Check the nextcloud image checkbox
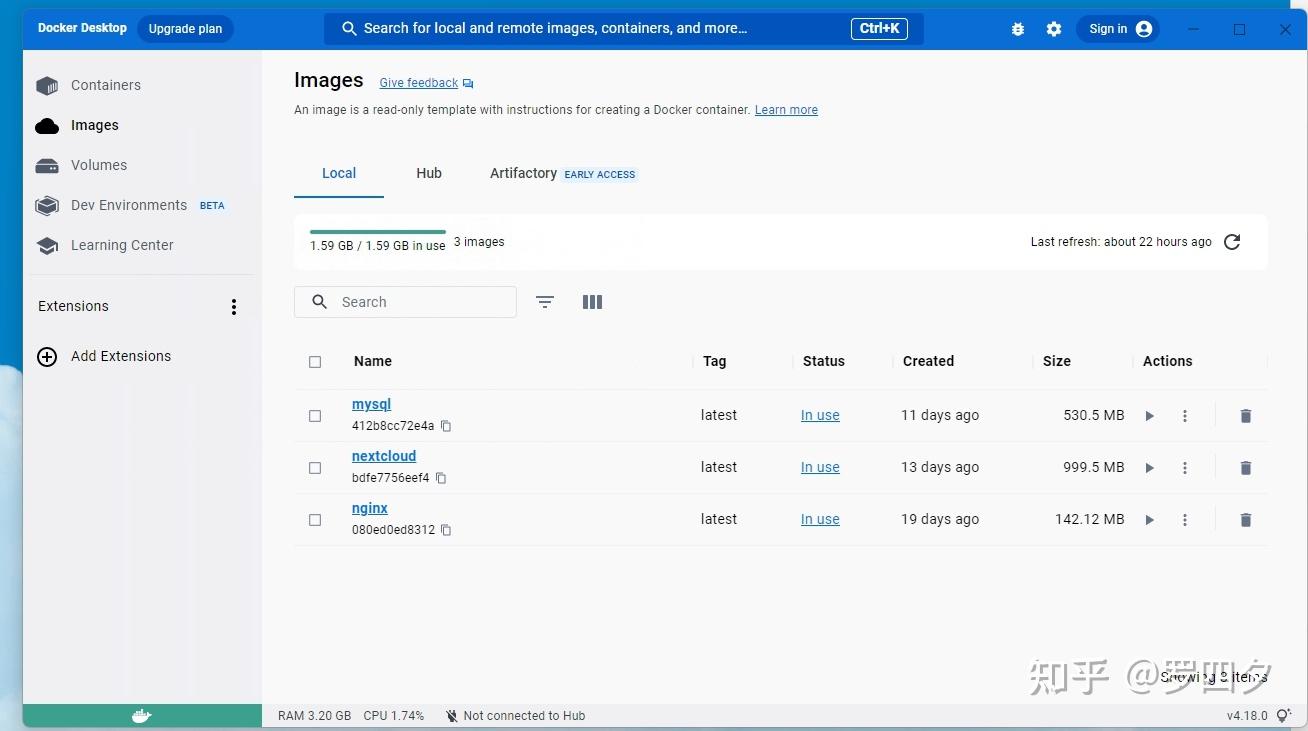 pos(315,468)
